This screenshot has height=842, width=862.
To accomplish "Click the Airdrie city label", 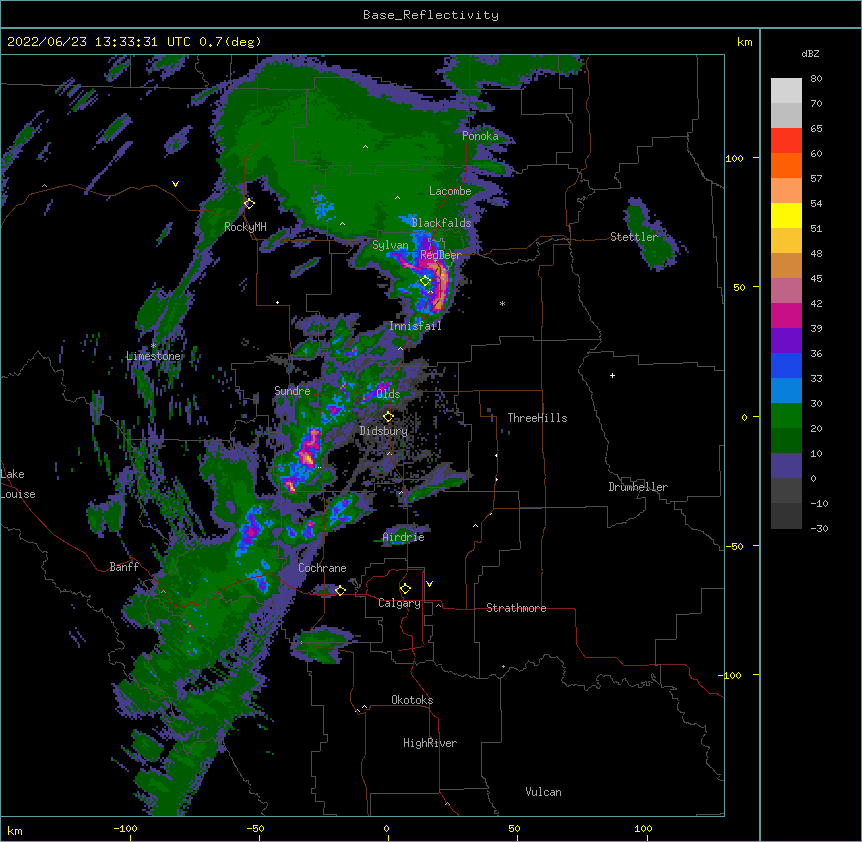I will pyautogui.click(x=404, y=537).
